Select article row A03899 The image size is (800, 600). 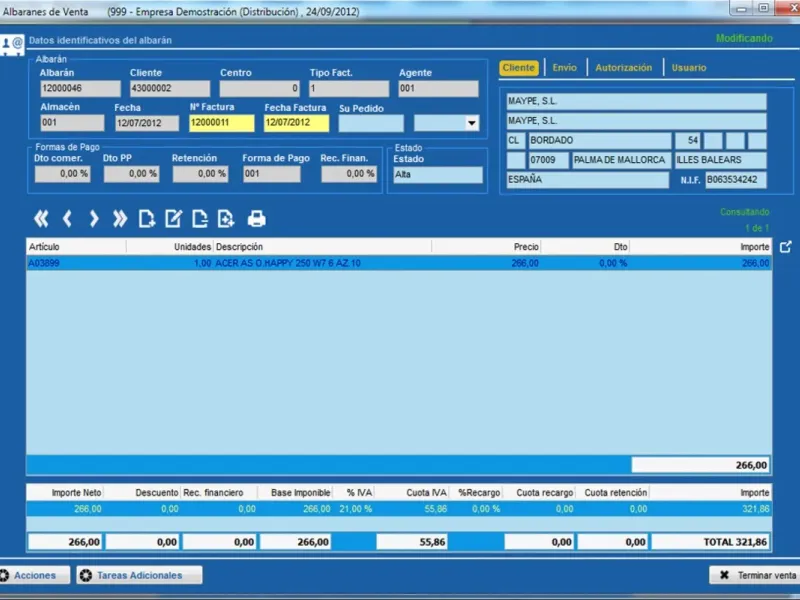(x=399, y=263)
